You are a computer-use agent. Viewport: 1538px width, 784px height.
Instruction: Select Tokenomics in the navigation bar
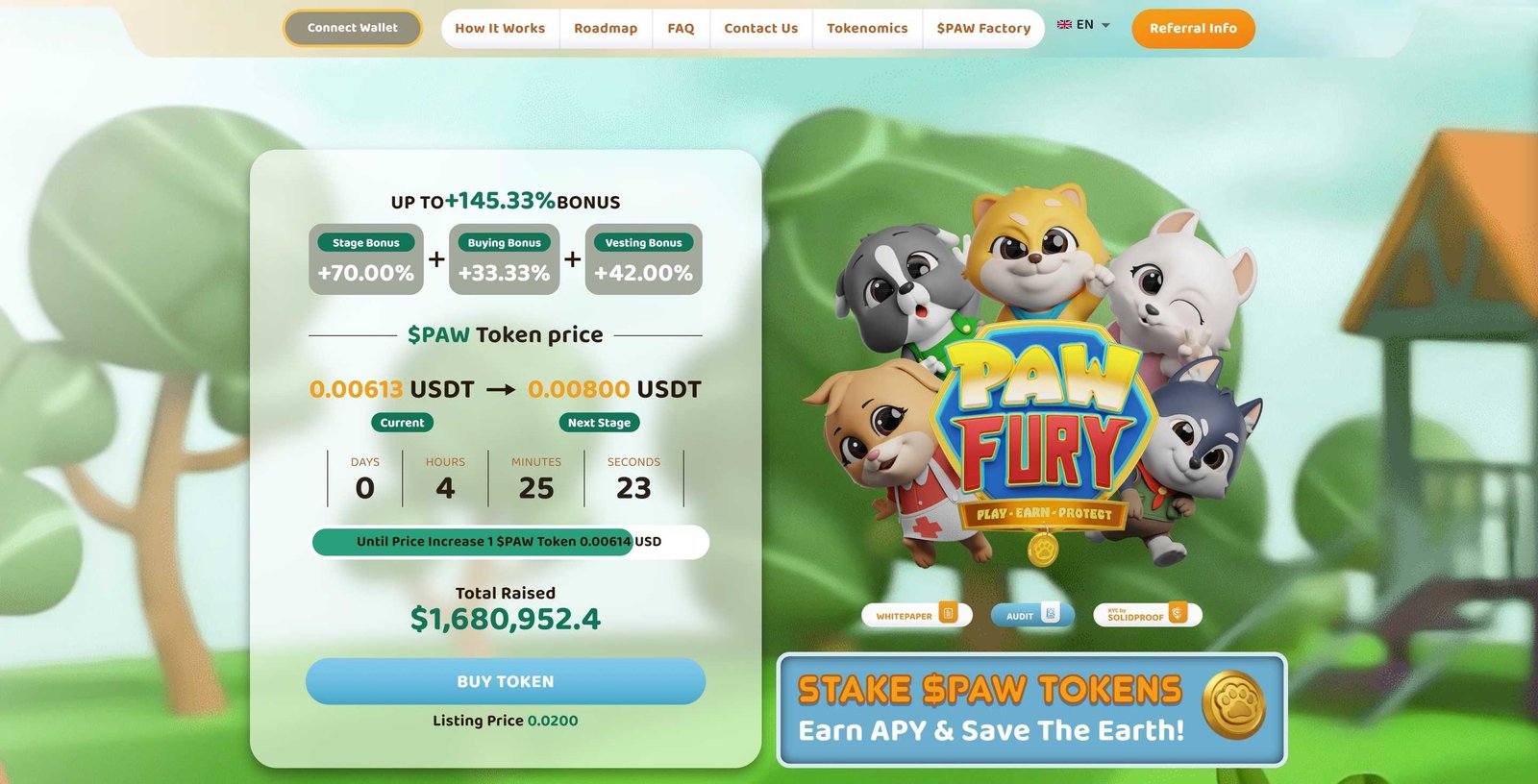pos(867,29)
